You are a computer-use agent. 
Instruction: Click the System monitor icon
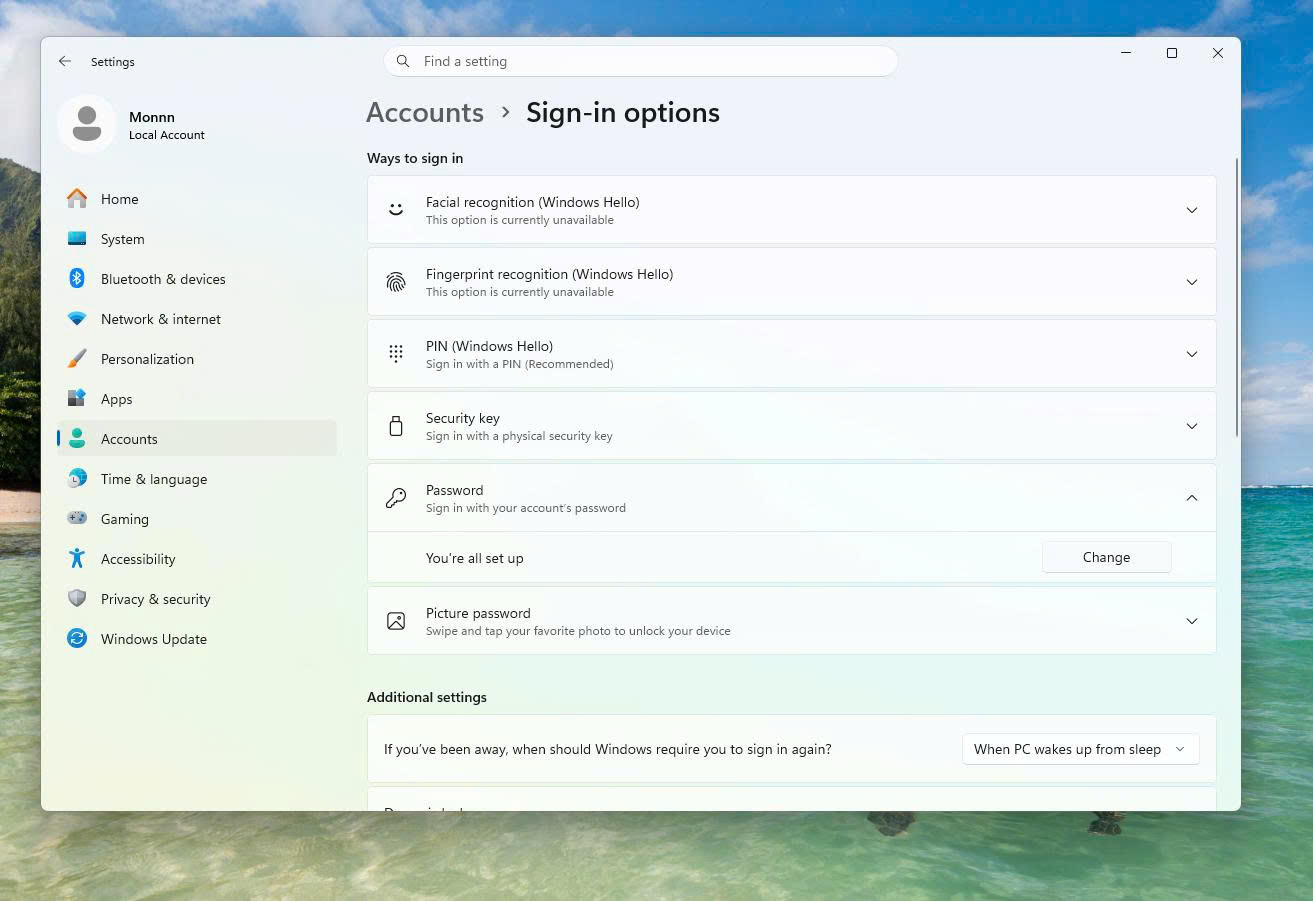(77, 239)
